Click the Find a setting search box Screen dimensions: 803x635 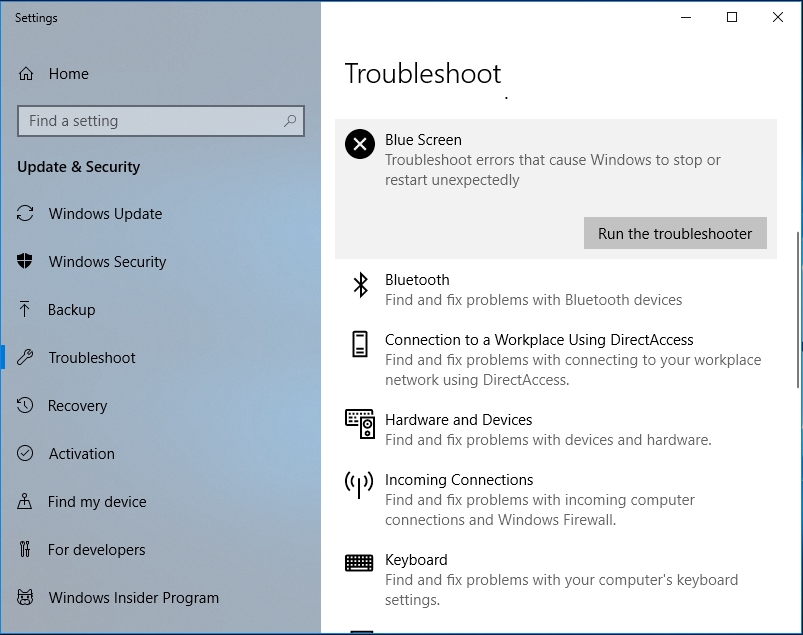click(x=161, y=121)
